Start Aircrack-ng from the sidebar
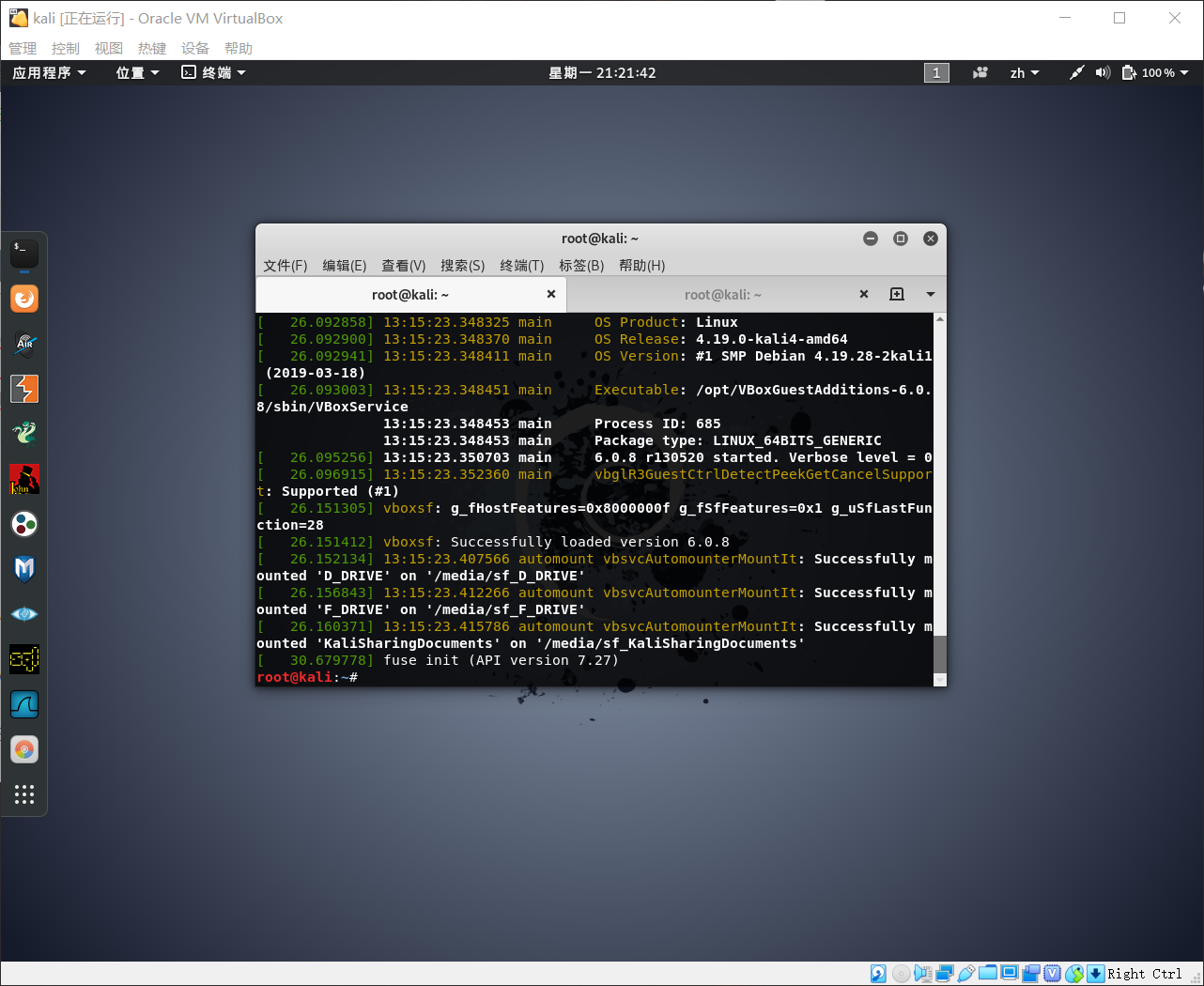This screenshot has width=1204, height=986. point(23,344)
